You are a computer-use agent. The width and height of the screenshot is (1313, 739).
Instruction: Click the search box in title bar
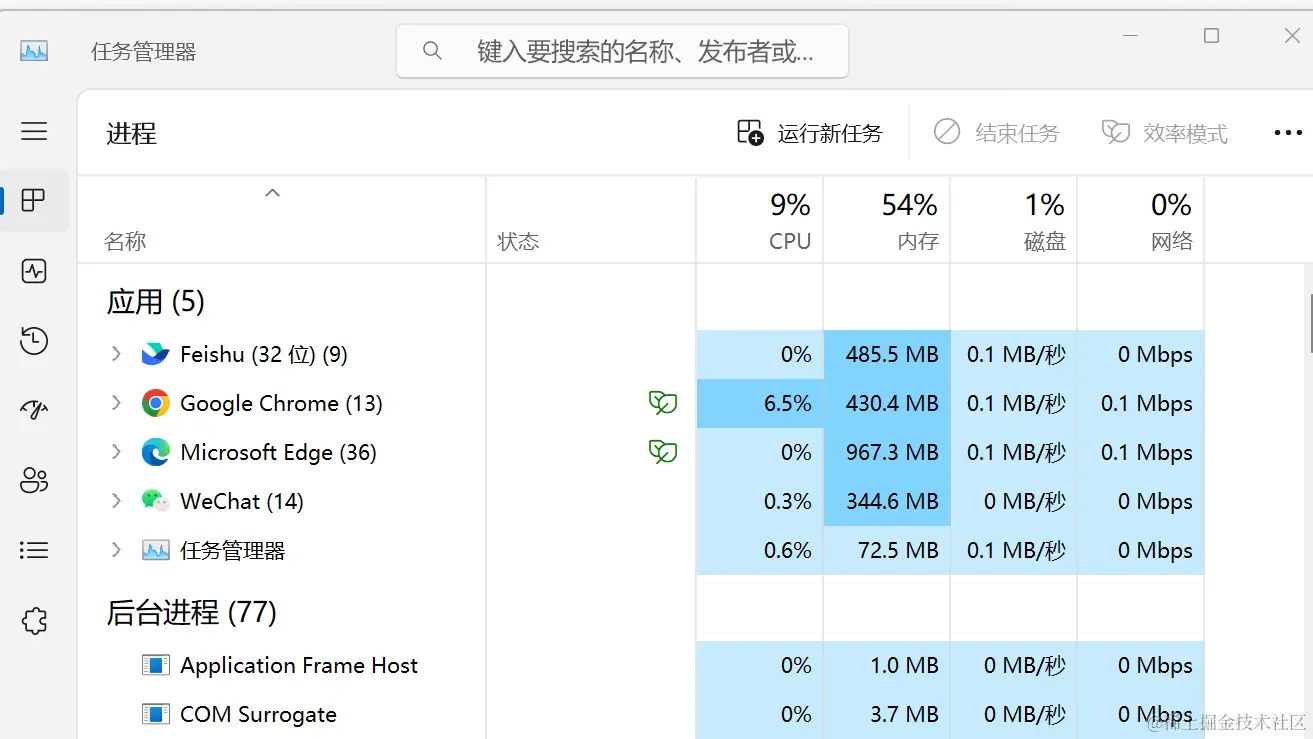click(622, 51)
